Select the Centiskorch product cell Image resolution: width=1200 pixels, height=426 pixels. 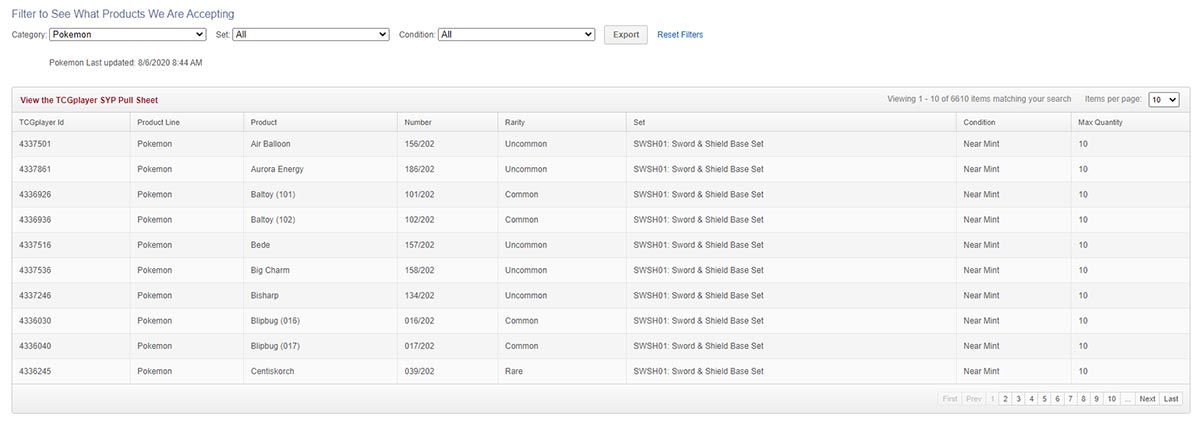(x=320, y=371)
